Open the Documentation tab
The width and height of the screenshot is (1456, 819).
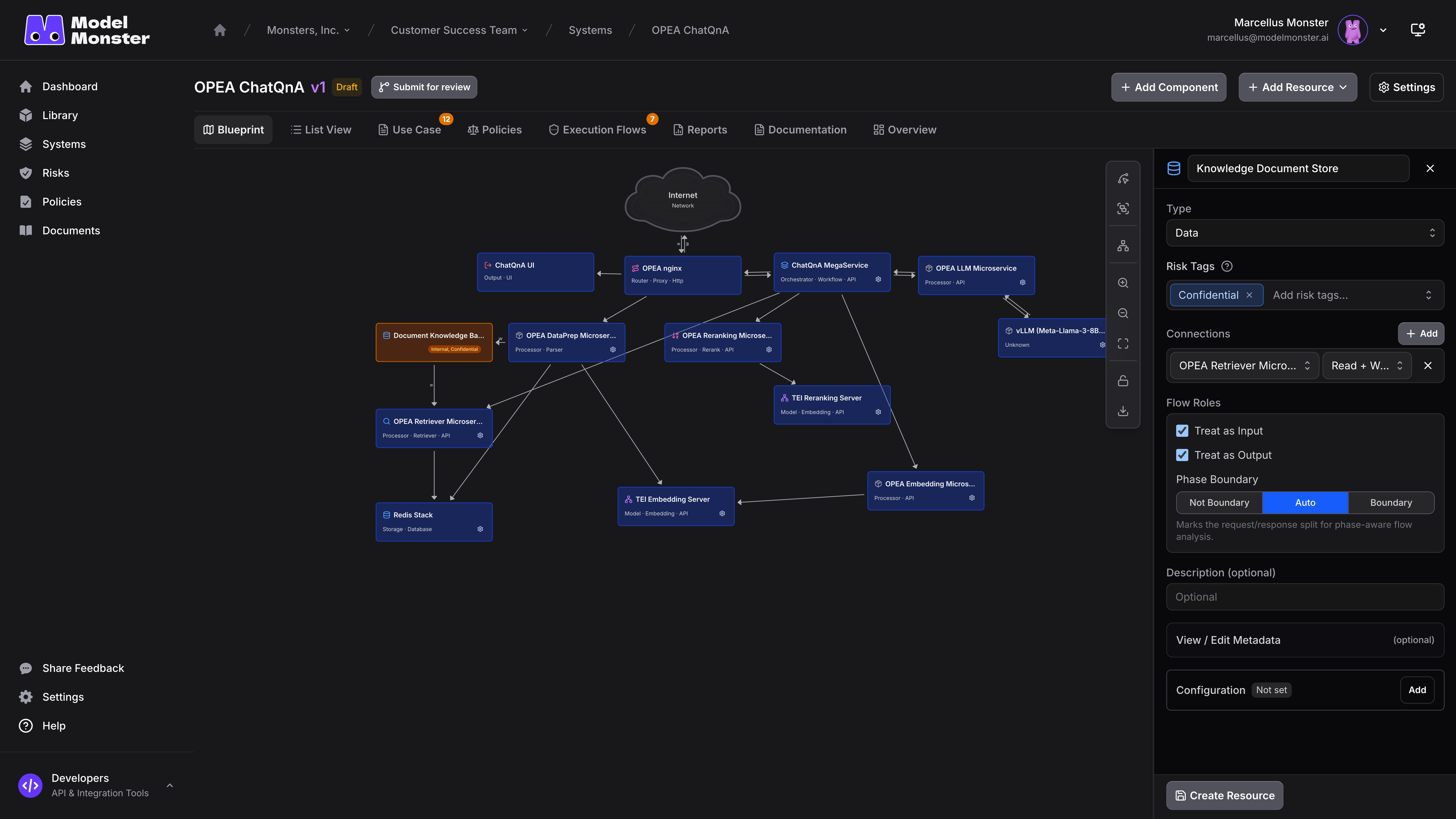(800, 129)
